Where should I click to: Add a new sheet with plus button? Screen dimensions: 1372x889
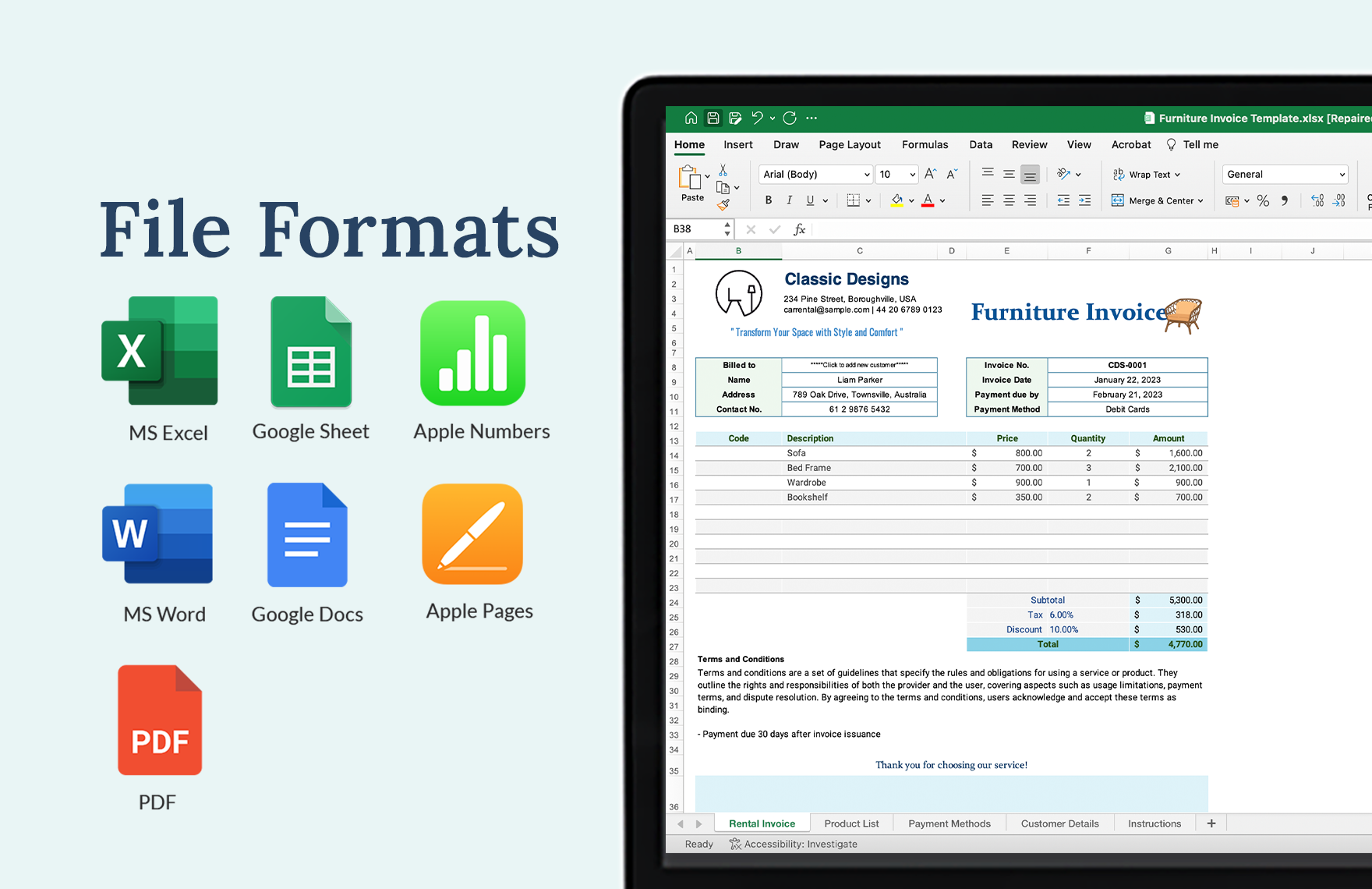[1211, 823]
